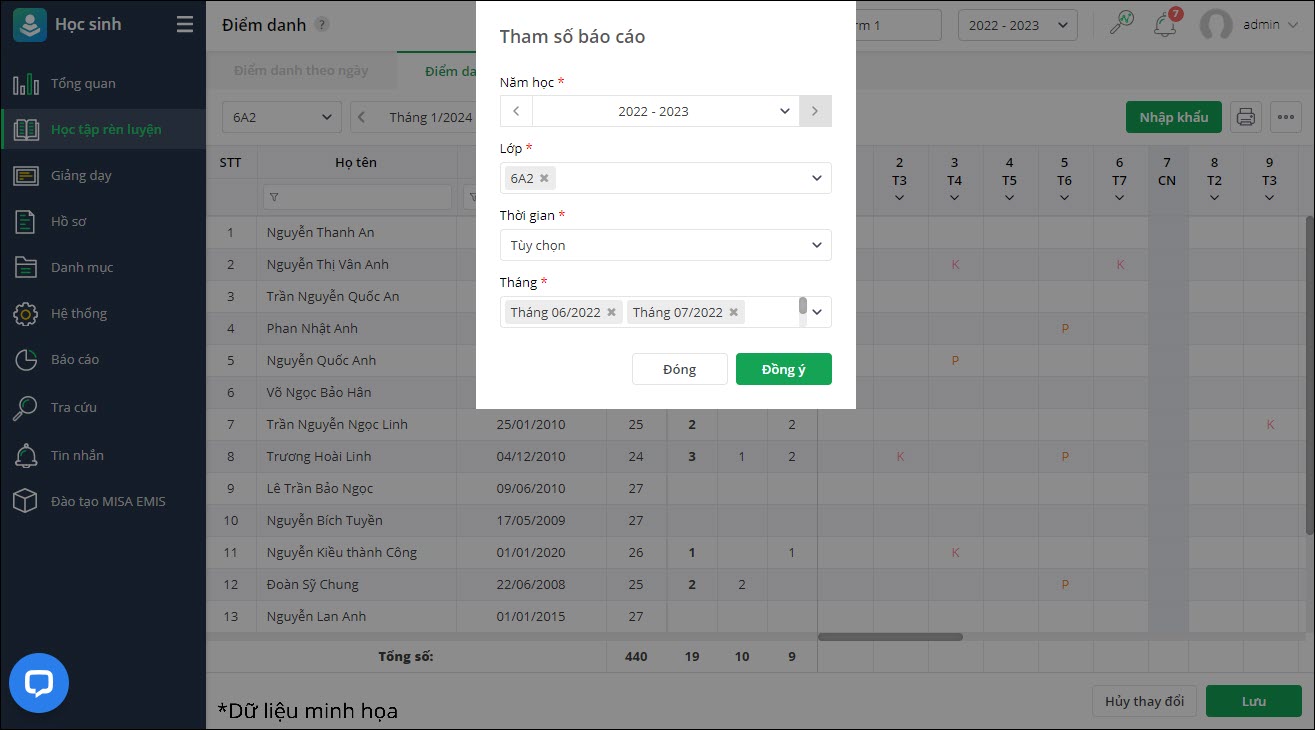
Task: Click the help icon beside Điểm danh
Action: click(x=321, y=25)
